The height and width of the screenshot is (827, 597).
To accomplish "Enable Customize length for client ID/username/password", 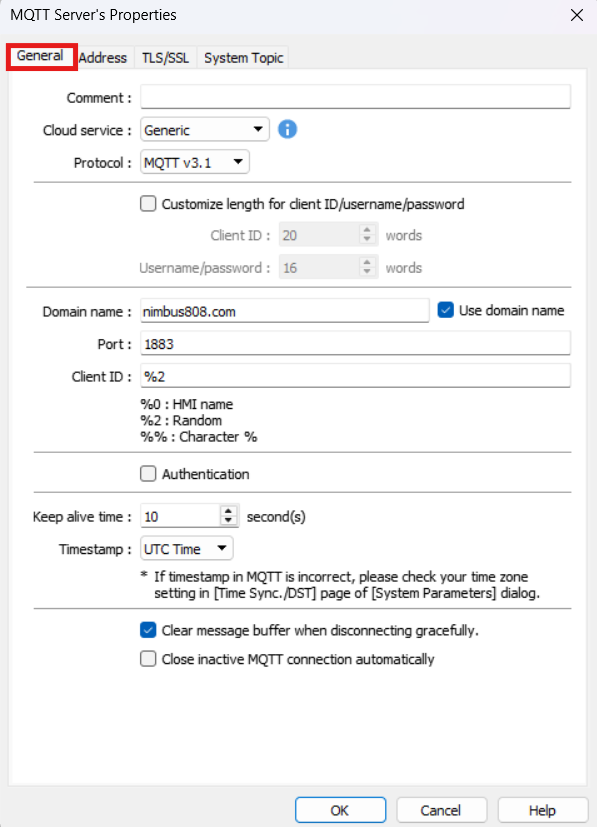I will point(148,203).
